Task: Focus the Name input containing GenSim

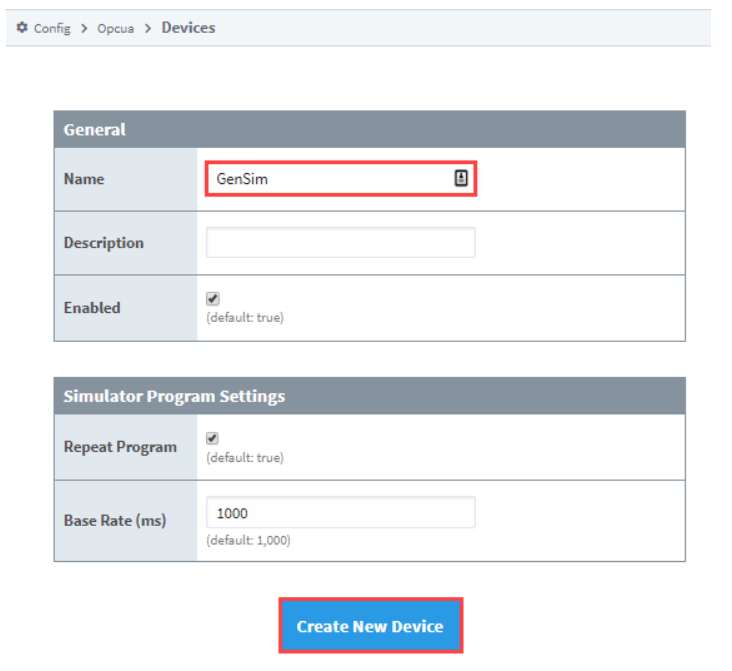Action: tap(341, 179)
